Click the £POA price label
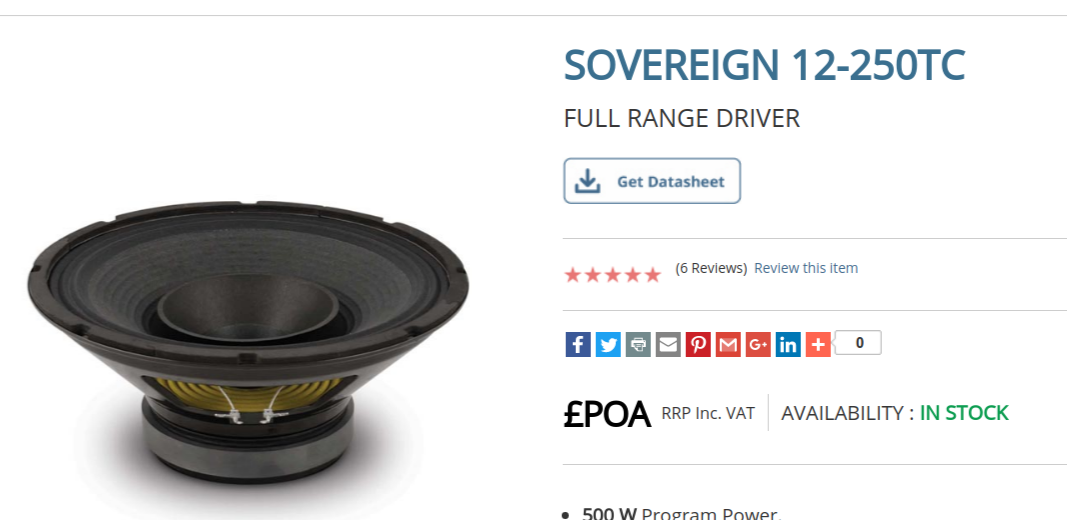The width and height of the screenshot is (1067, 520). (607, 413)
